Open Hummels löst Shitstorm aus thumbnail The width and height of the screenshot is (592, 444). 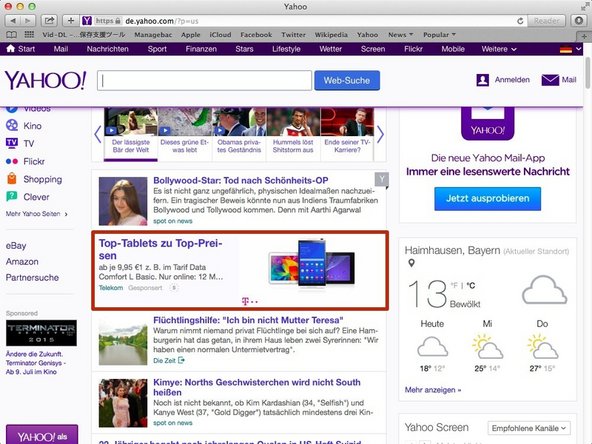click(x=293, y=122)
